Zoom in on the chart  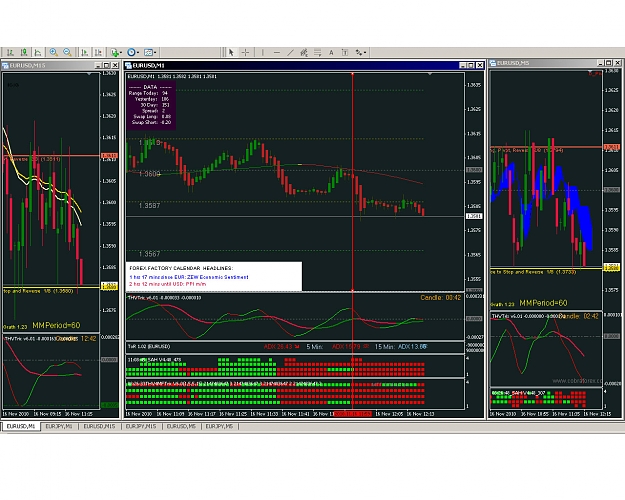pyautogui.click(x=53, y=52)
